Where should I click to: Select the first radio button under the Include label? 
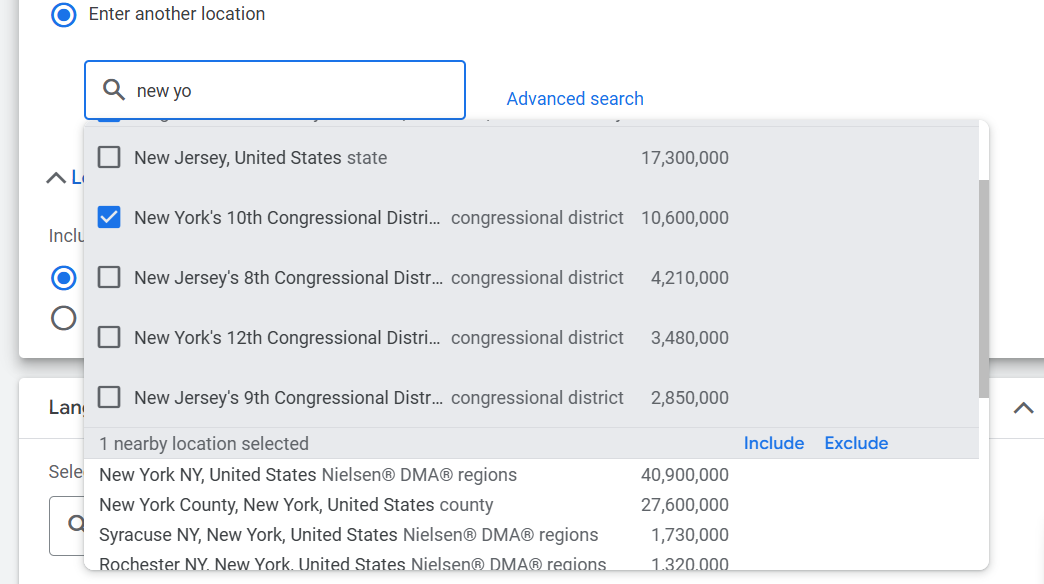pyautogui.click(x=64, y=278)
